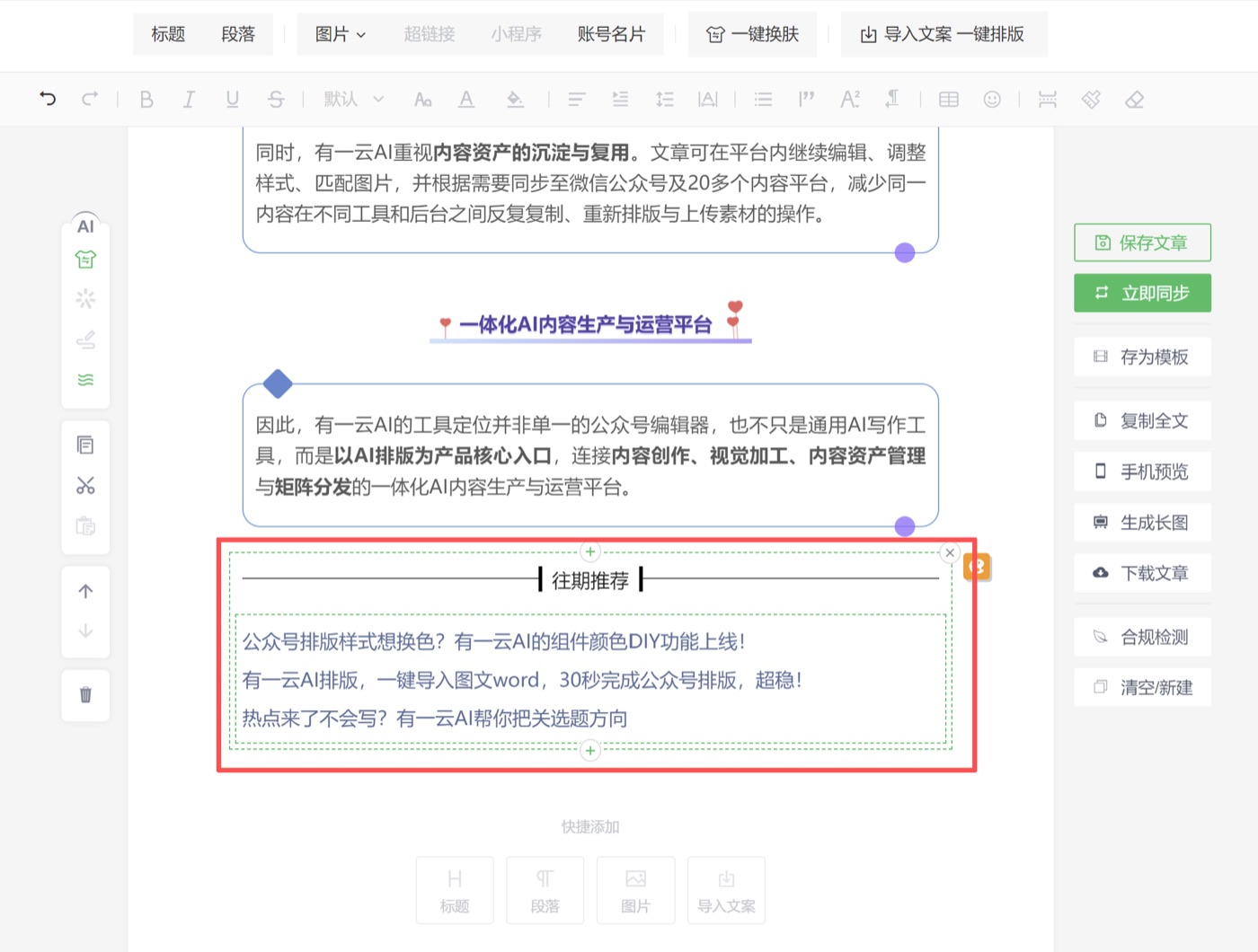Adjust the paragraph indent
Viewport: 1258px width, 952px height.
[x=620, y=99]
